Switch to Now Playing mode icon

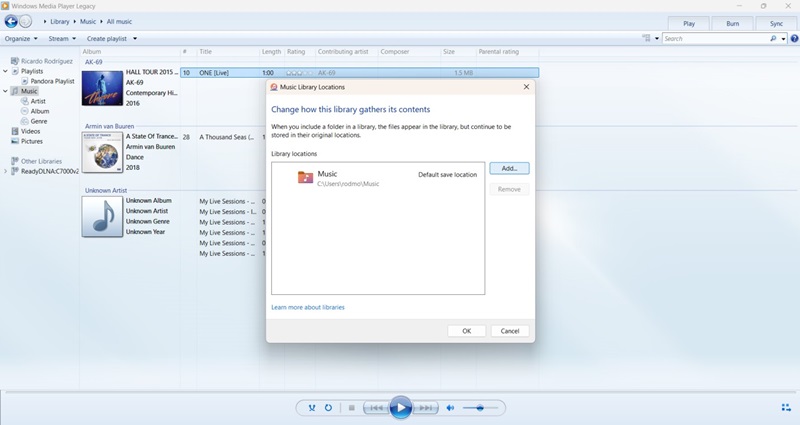(x=786, y=407)
